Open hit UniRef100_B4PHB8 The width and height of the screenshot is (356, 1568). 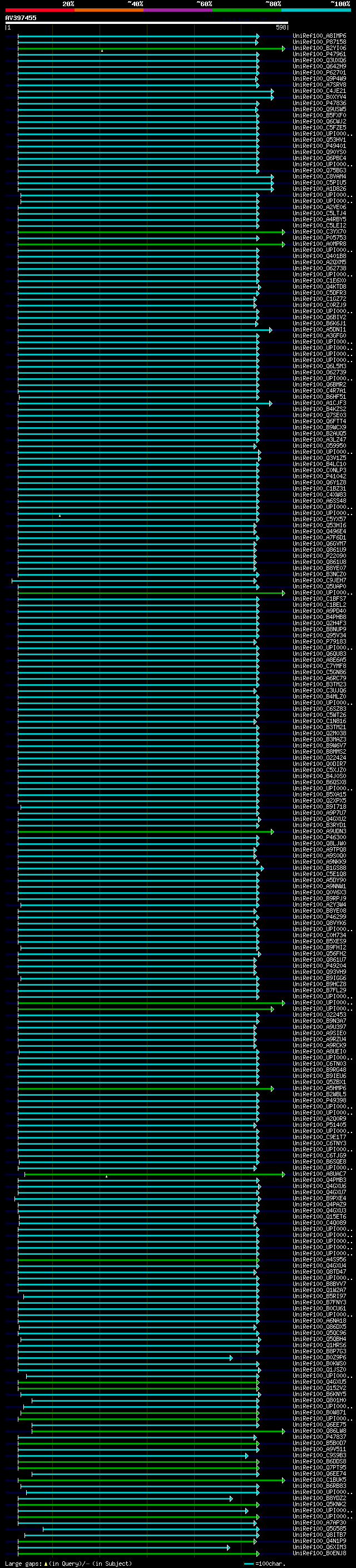pyautogui.click(x=319, y=617)
